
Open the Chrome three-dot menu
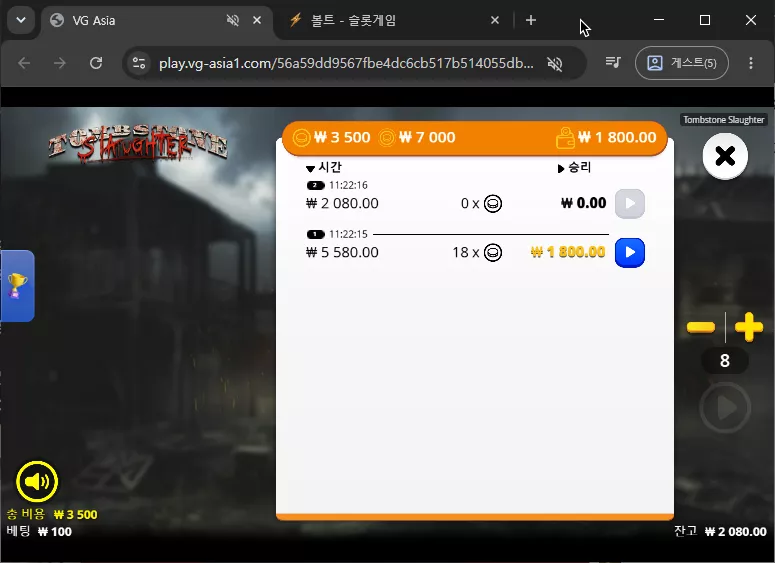[751, 63]
